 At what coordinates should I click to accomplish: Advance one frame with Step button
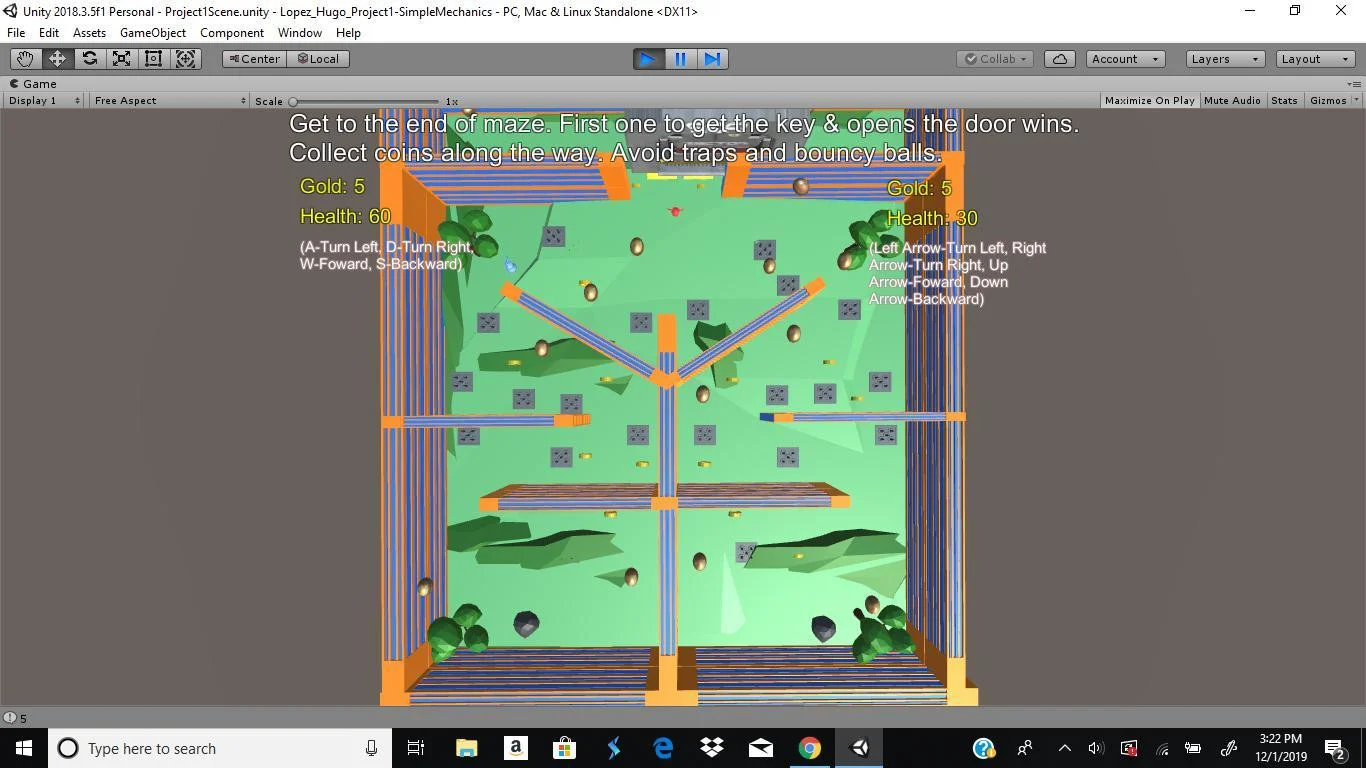point(712,59)
